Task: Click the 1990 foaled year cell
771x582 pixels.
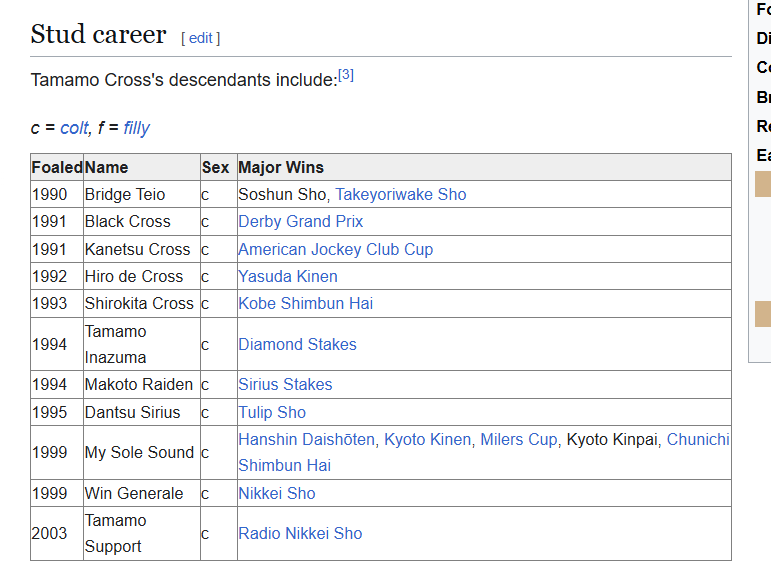Action: [x=57, y=194]
